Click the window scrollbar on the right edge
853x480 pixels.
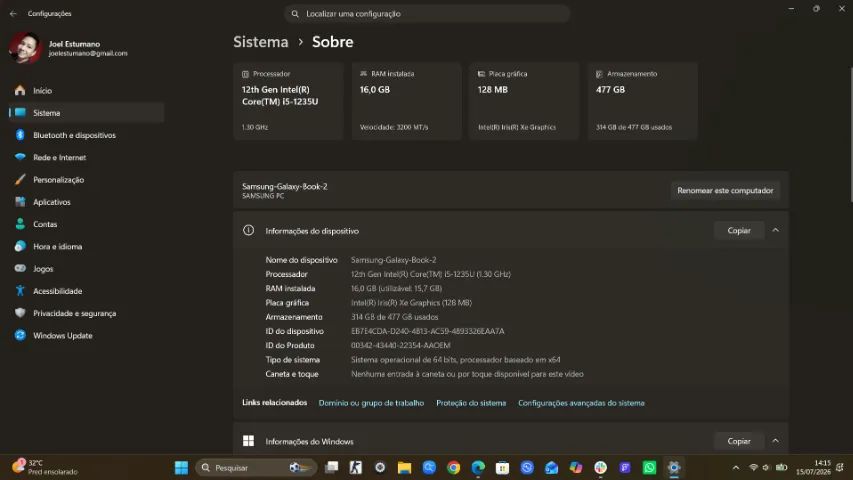pos(850,135)
